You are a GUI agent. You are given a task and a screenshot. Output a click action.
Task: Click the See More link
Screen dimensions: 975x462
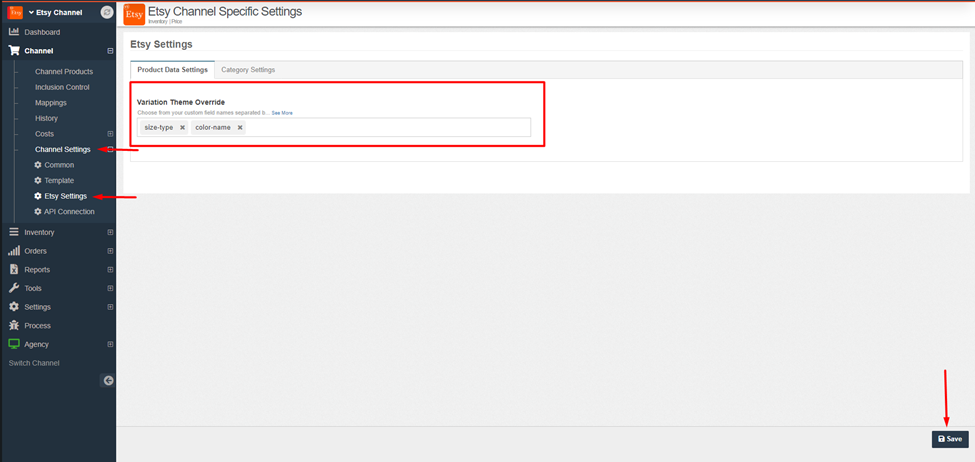[x=282, y=113]
